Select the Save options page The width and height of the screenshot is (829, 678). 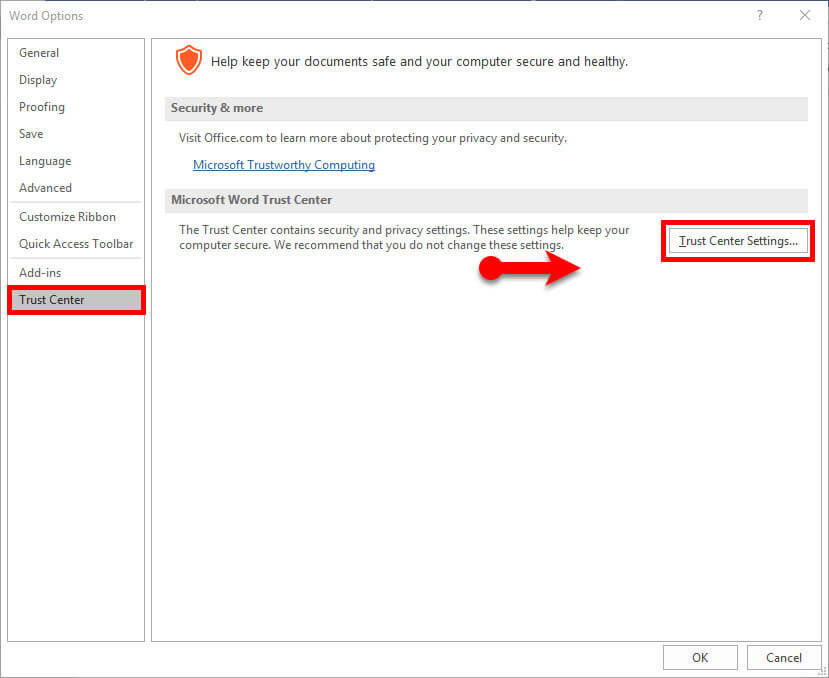click(31, 133)
